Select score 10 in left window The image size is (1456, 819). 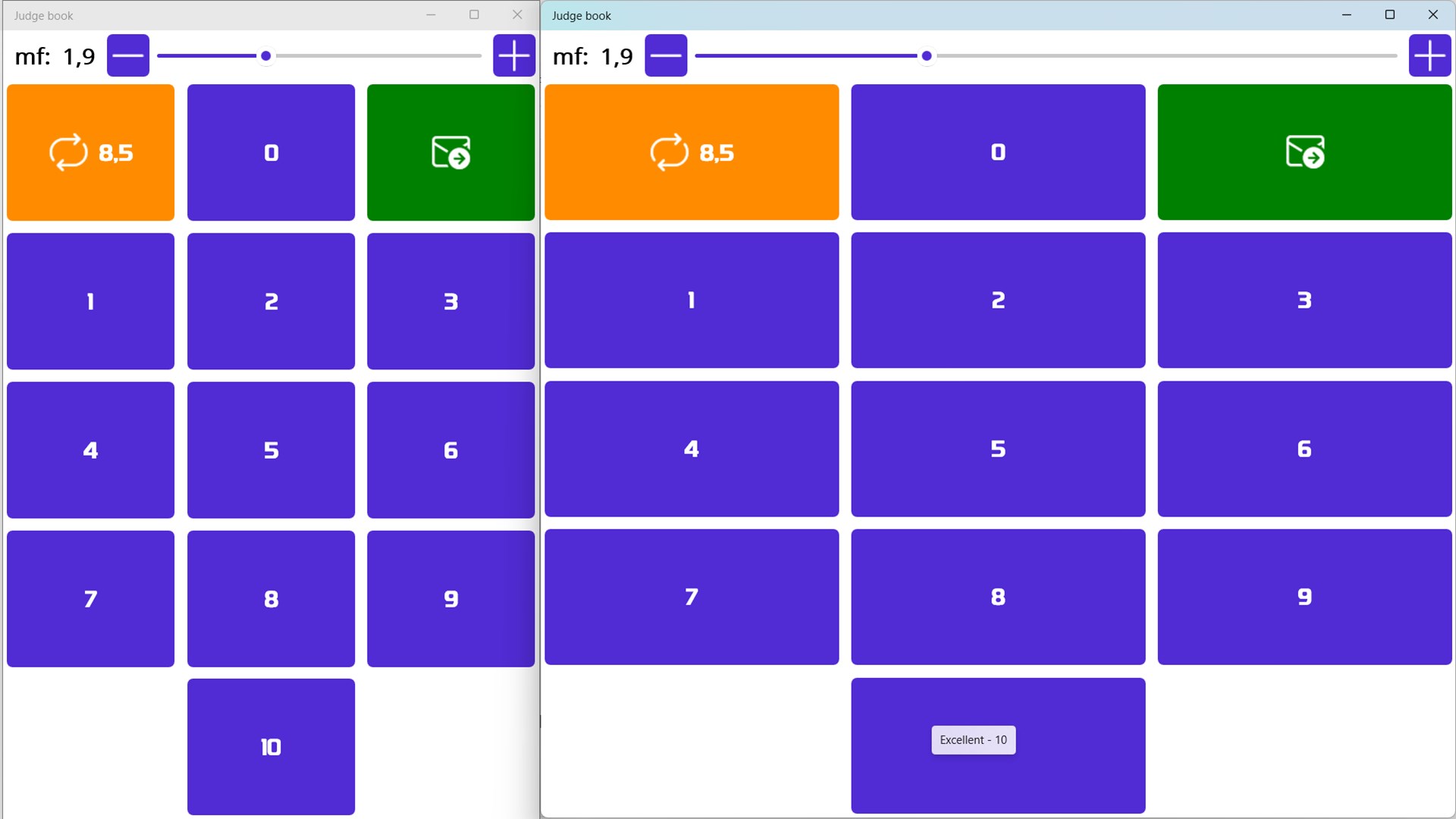(x=271, y=747)
